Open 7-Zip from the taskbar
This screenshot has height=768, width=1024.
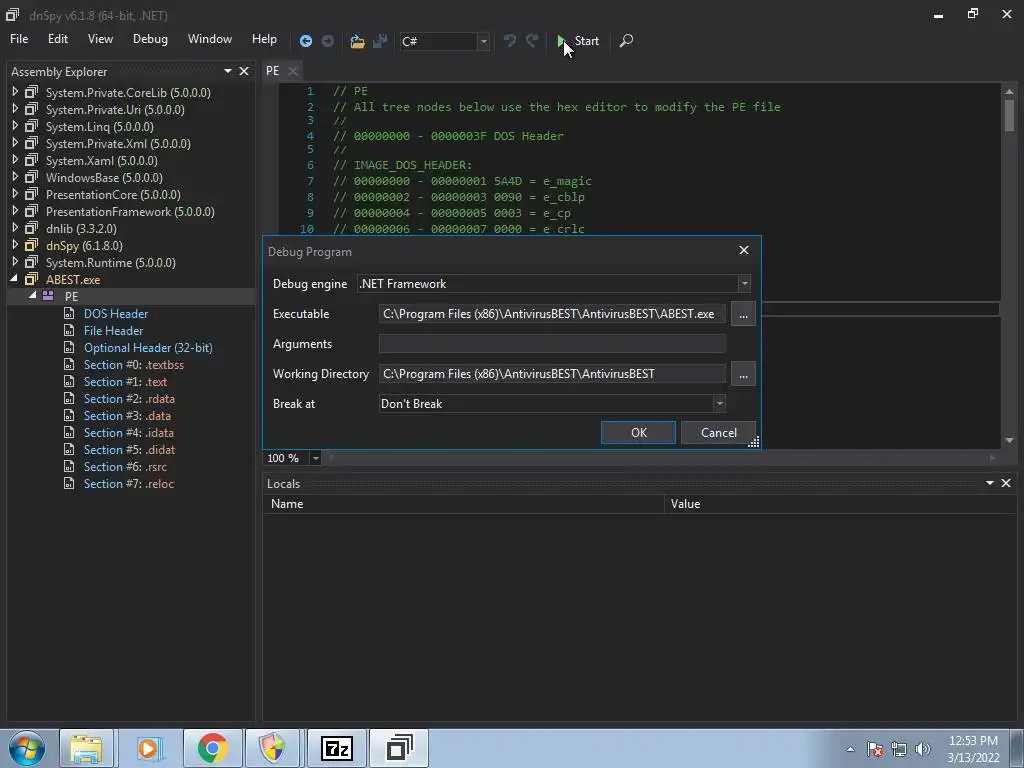point(337,748)
